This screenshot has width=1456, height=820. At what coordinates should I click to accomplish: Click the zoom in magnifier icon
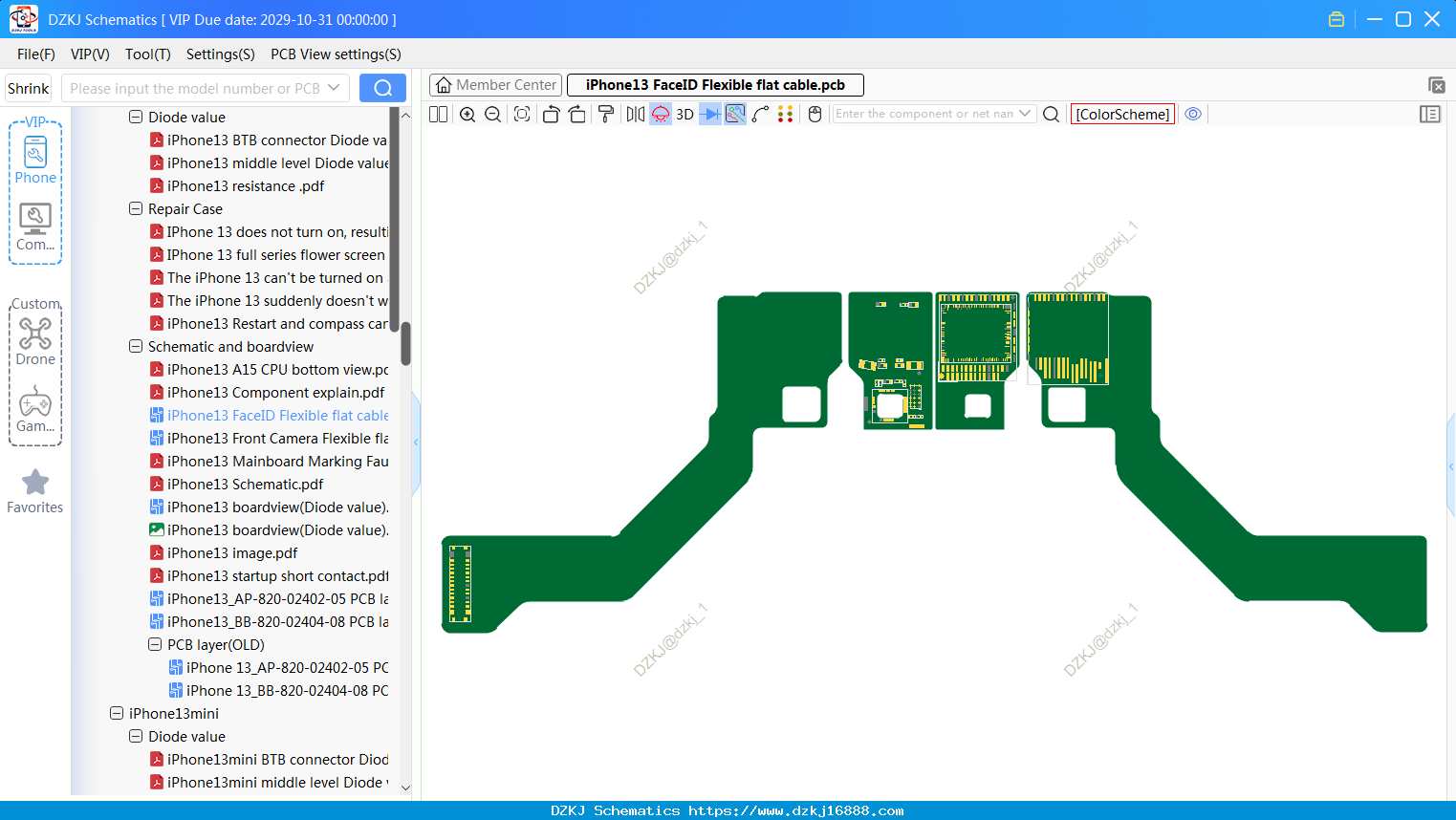(467, 115)
